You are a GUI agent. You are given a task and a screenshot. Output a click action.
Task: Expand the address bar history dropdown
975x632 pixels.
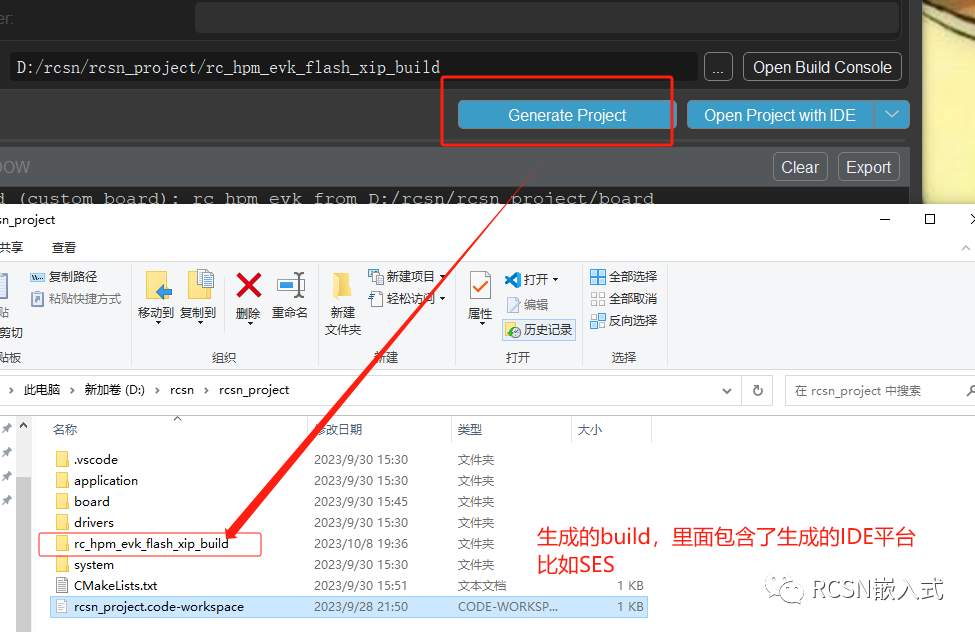pyautogui.click(x=727, y=390)
